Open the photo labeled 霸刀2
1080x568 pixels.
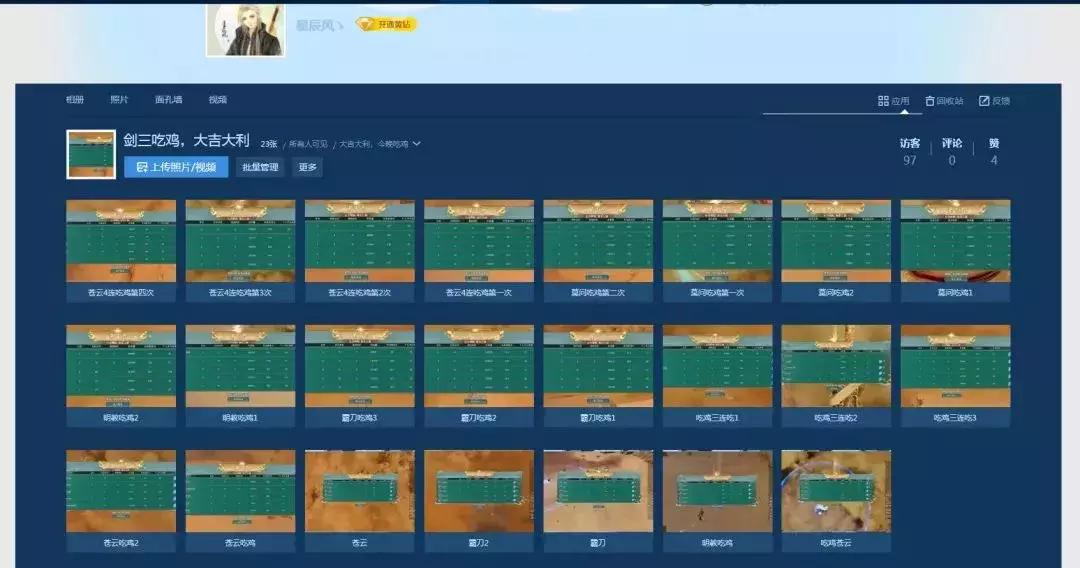pos(478,491)
